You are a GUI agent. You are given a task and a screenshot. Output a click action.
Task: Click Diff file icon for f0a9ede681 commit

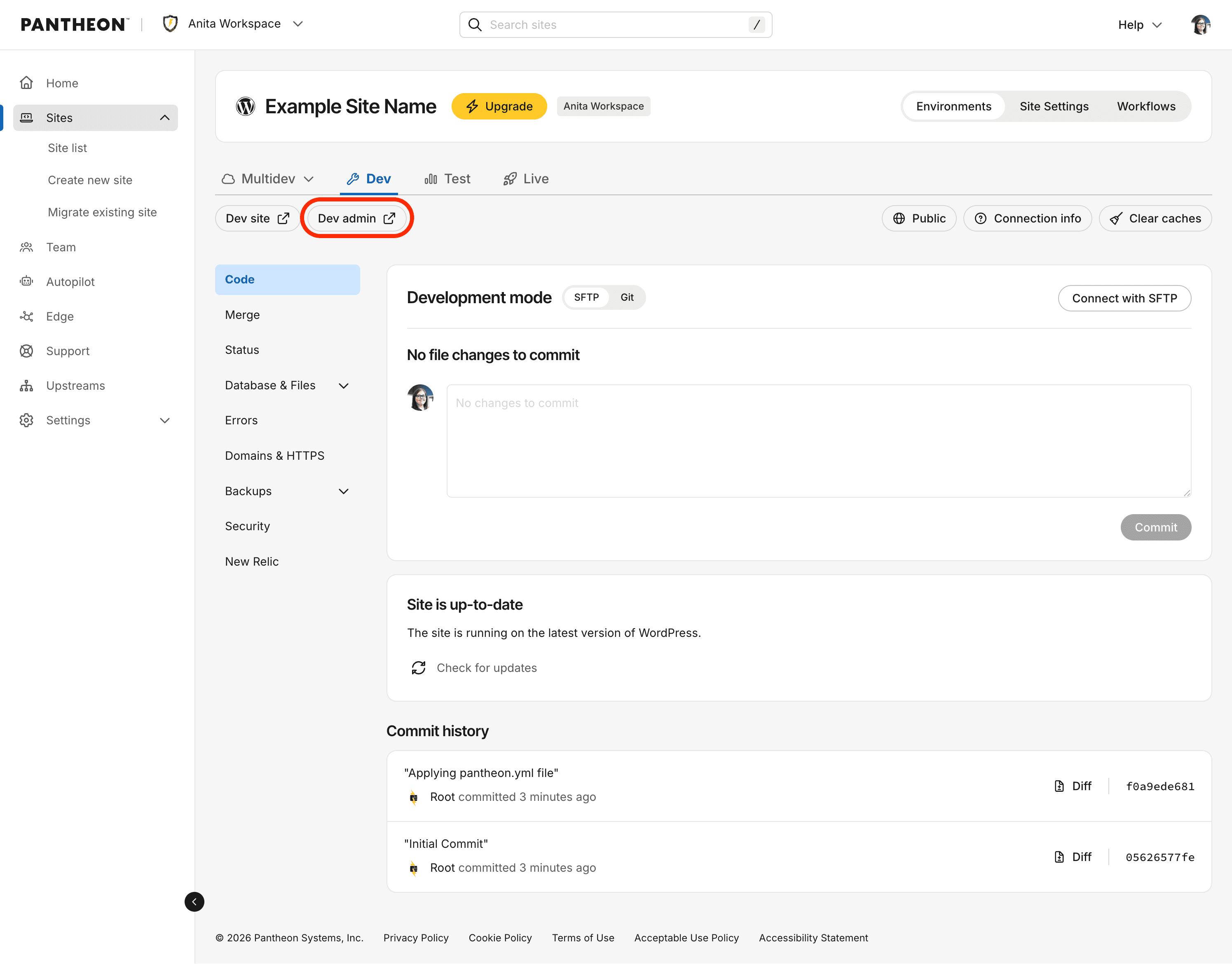click(1059, 786)
